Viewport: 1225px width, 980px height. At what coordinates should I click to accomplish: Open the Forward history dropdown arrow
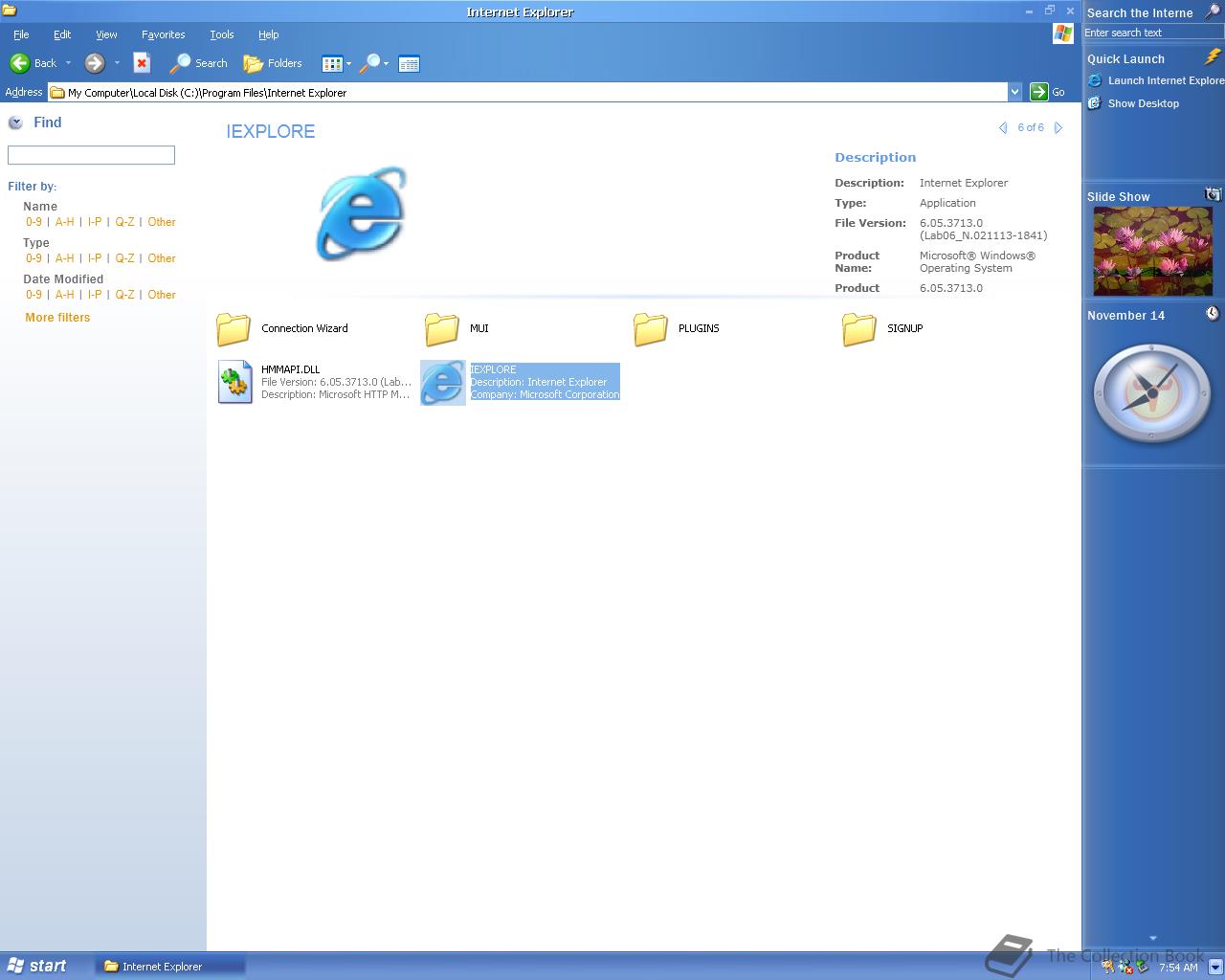pos(117,63)
